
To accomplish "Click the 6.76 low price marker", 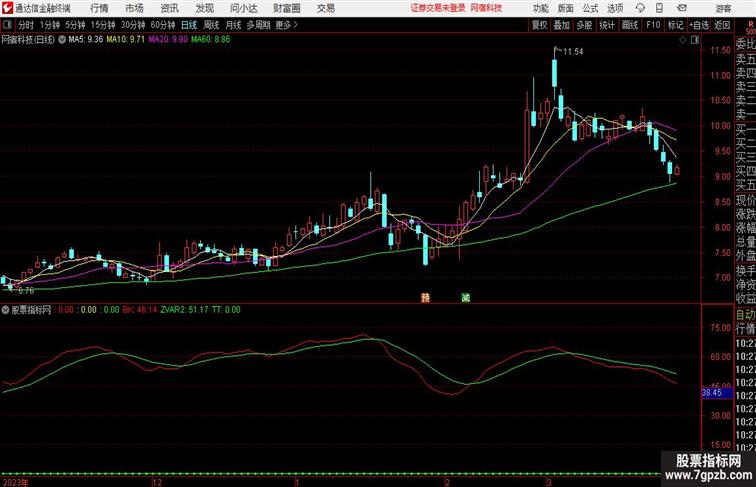I will pos(26,291).
